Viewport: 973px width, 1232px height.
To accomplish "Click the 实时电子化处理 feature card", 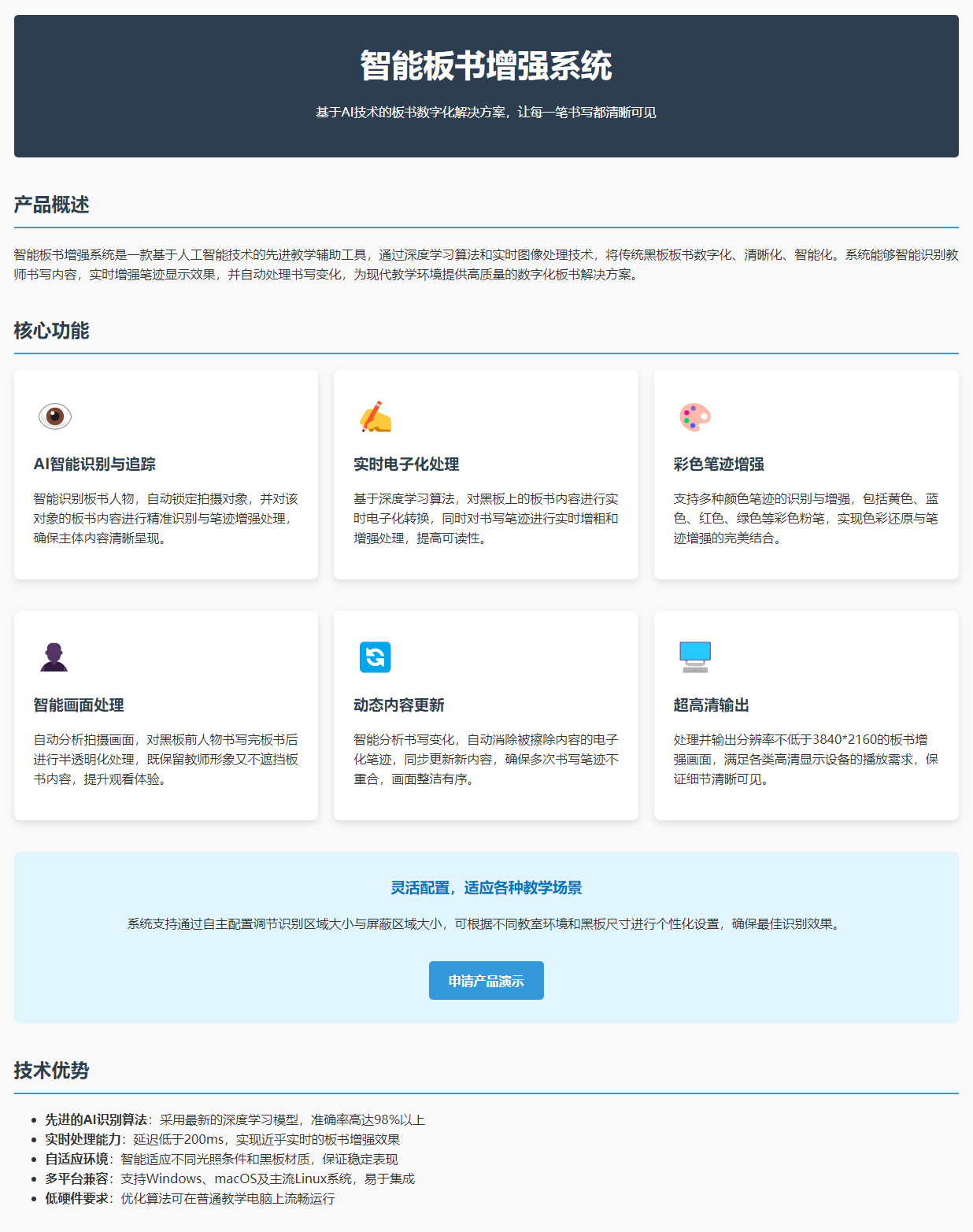I will click(x=486, y=474).
